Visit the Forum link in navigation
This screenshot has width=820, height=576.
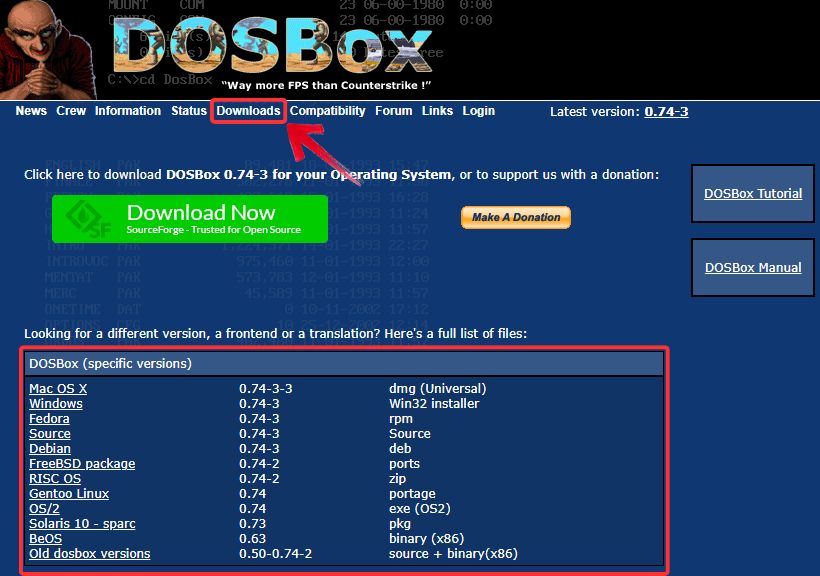[x=393, y=111]
